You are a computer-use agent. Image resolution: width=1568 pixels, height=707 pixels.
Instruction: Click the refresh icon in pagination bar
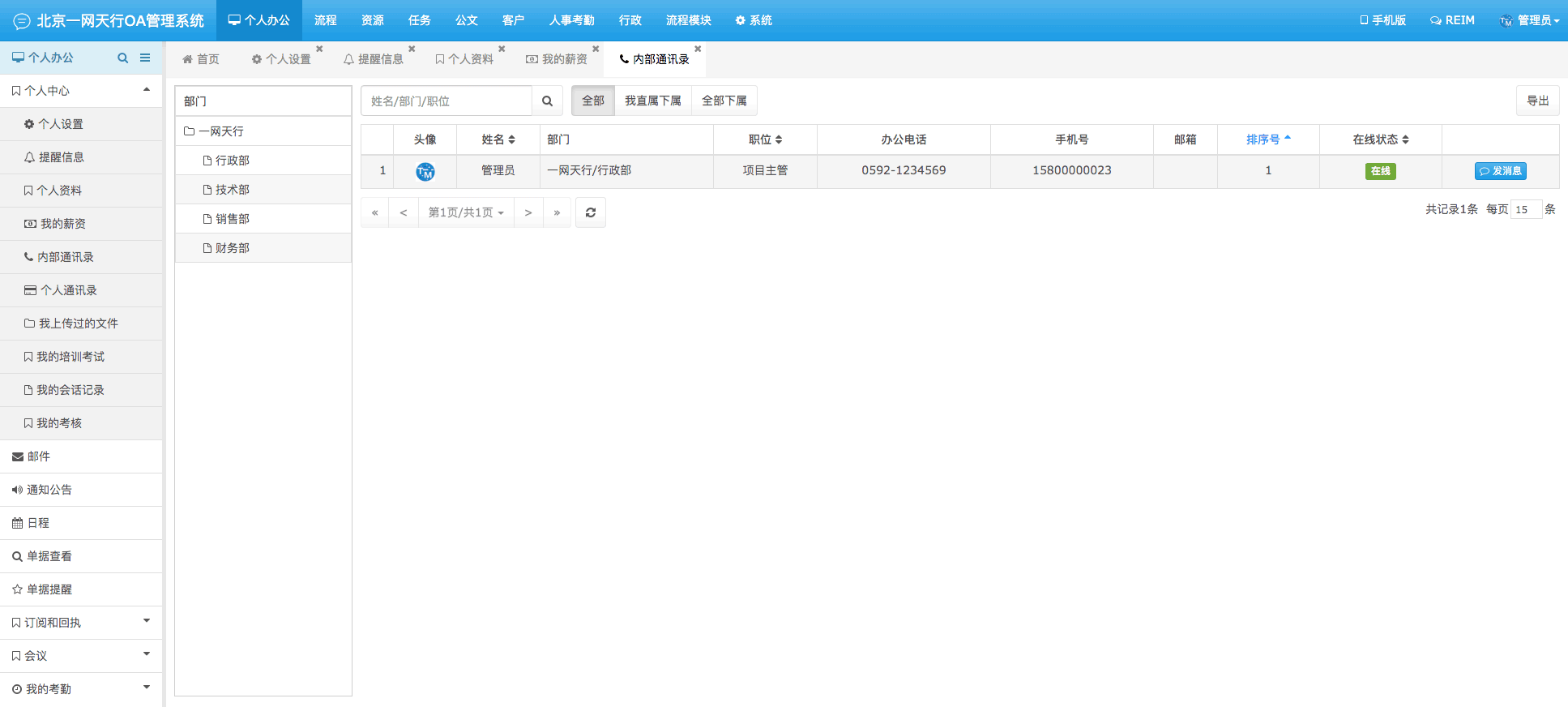(x=591, y=212)
